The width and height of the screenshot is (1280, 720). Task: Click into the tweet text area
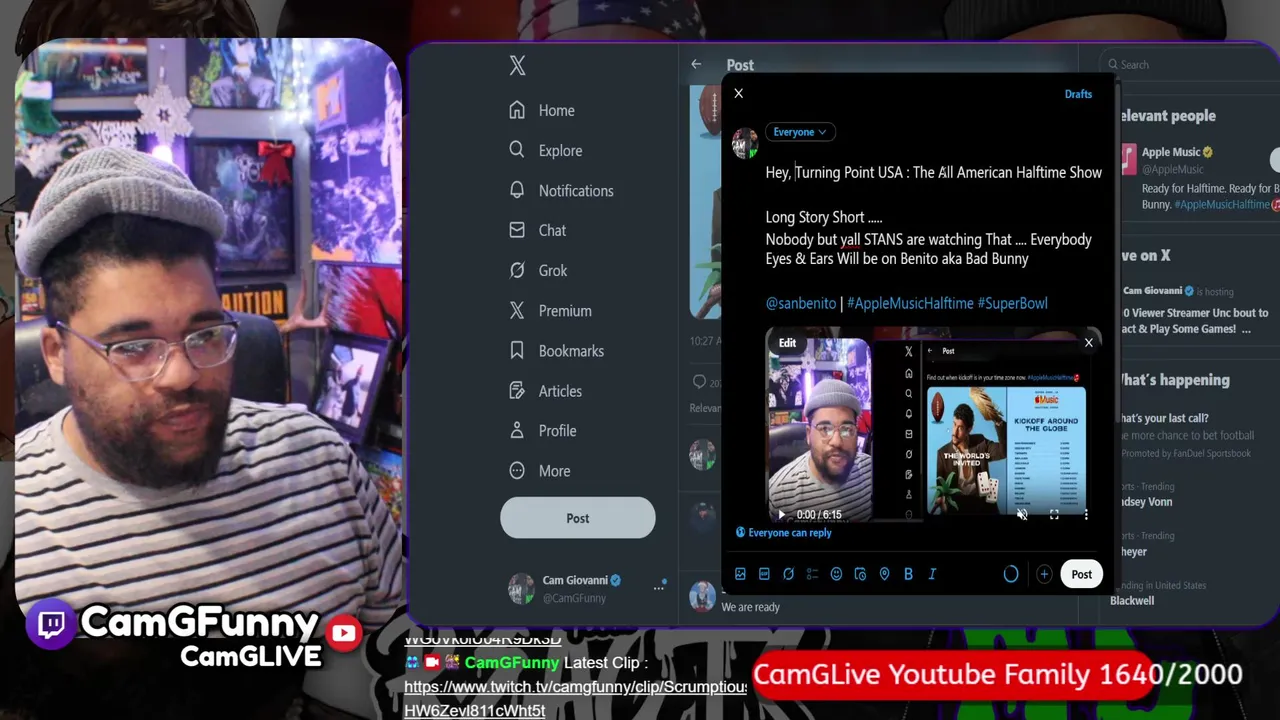pos(934,238)
